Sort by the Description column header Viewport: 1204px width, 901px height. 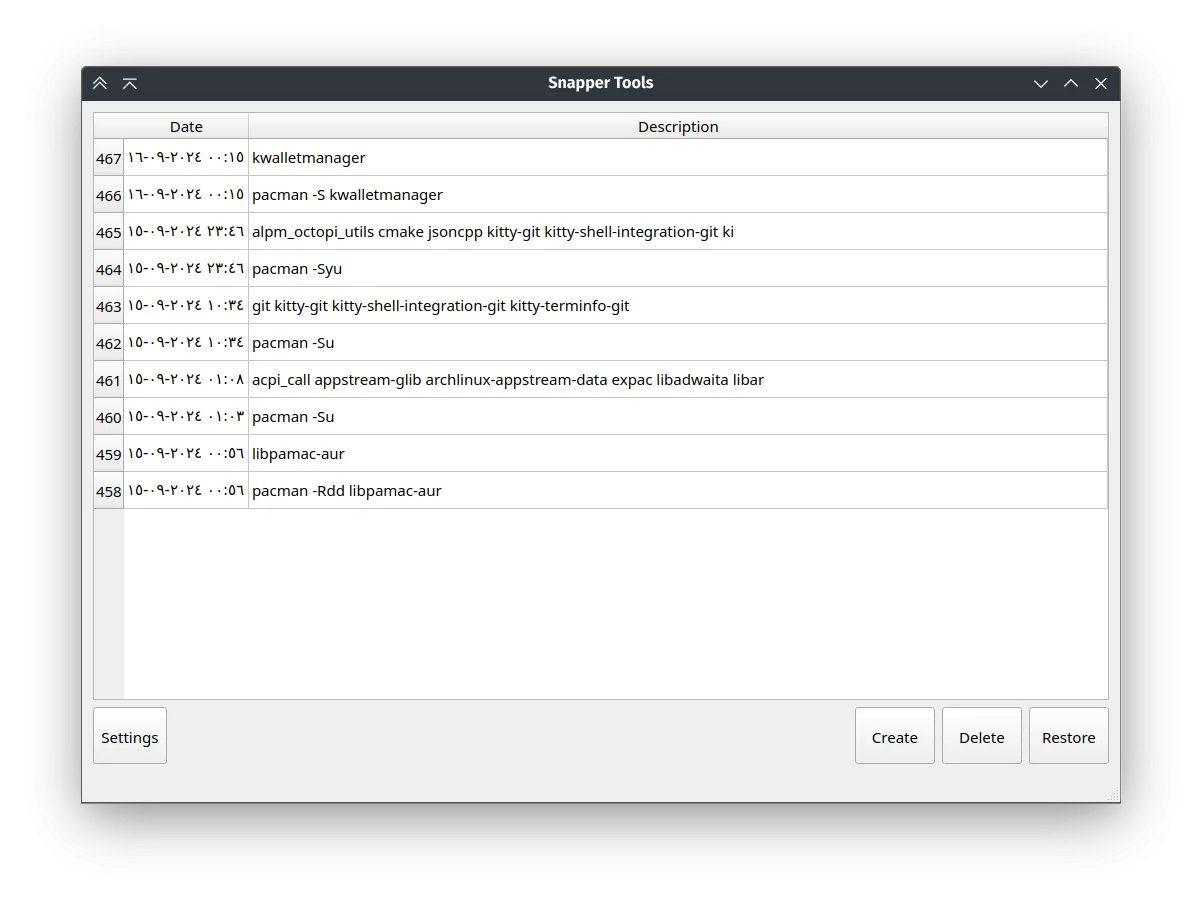tap(678, 126)
